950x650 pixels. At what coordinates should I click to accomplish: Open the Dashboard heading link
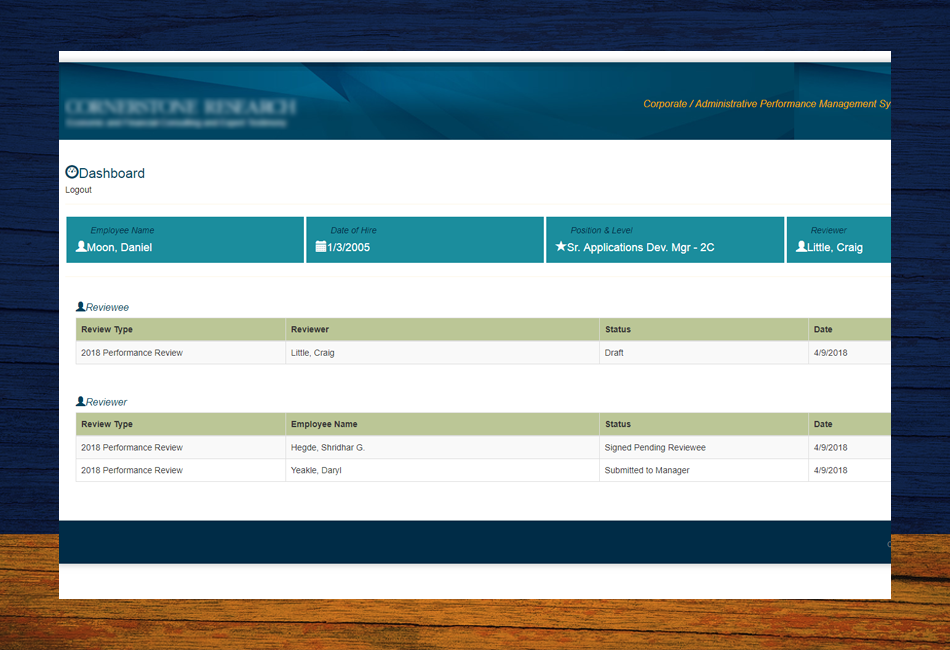[x=112, y=173]
